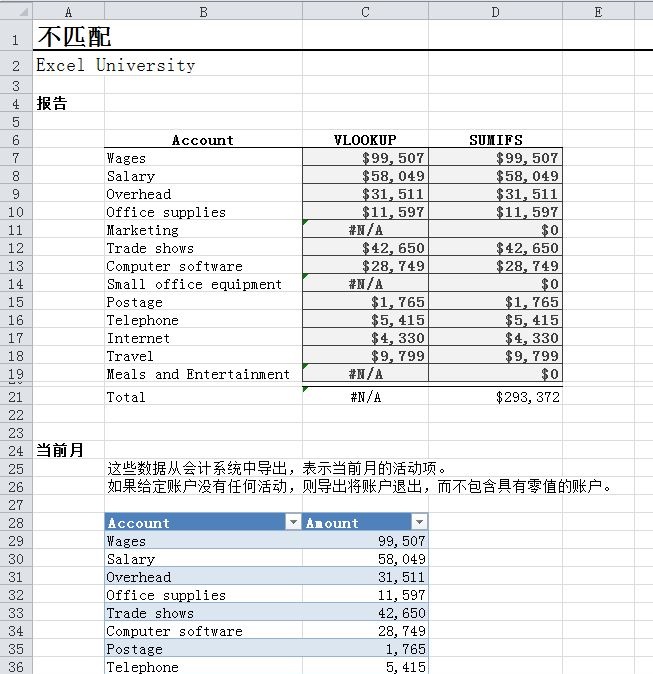653x674 pixels.
Task: Select #N/A cell for Meals and Entertainment
Action: [x=365, y=374]
